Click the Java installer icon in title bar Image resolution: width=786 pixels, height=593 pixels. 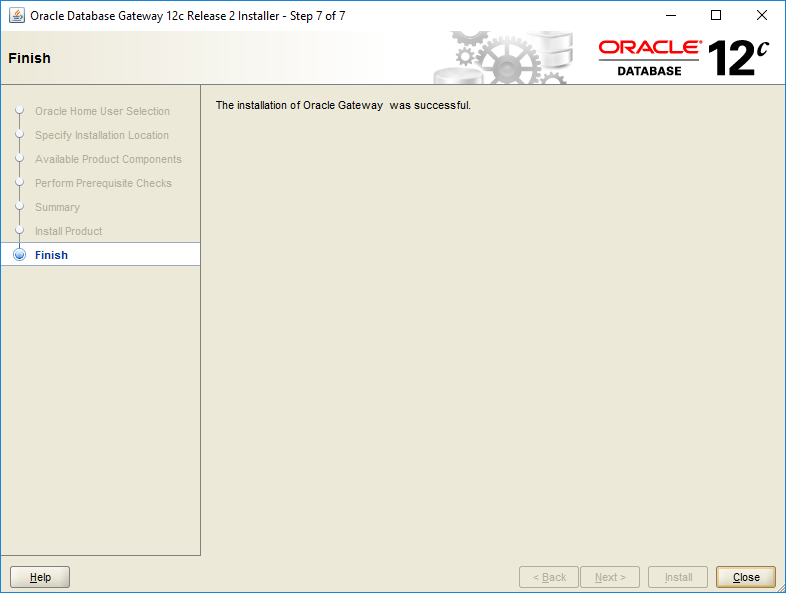17,16
